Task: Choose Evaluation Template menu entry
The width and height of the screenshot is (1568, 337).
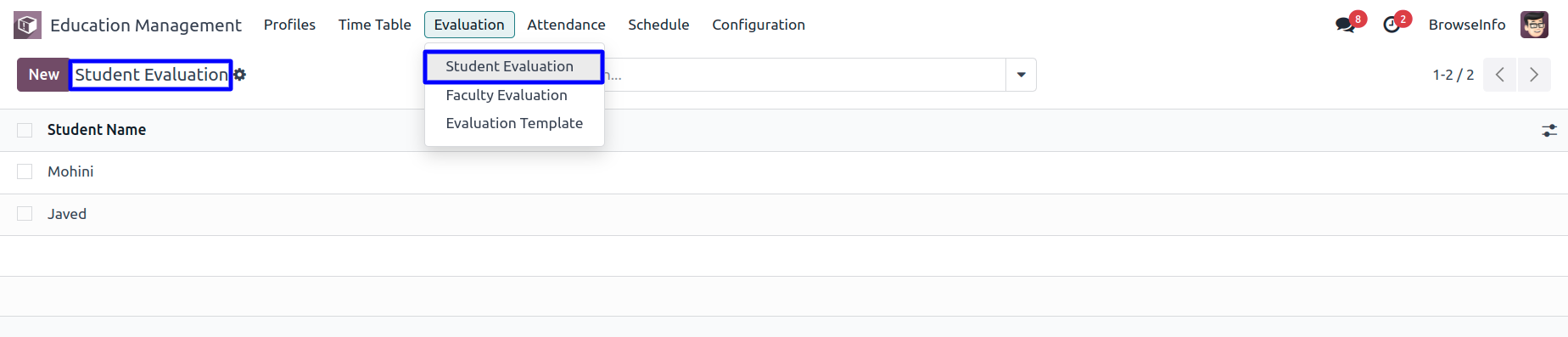Action: (x=514, y=123)
